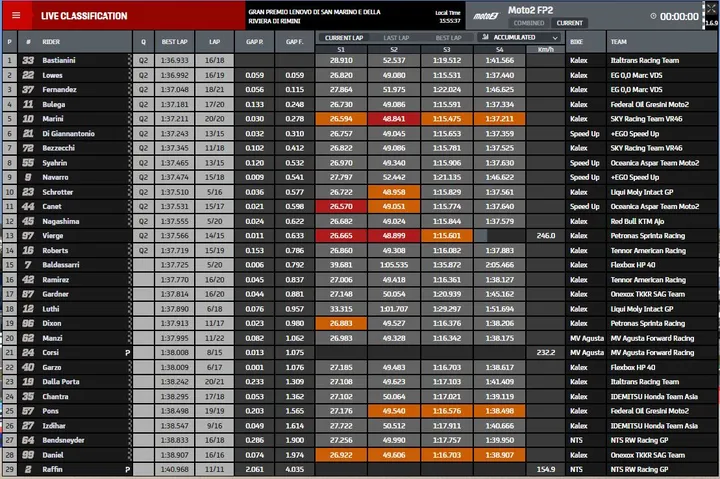Switch to the COMBINED session tab
The width and height of the screenshot is (720, 479).
(529, 23)
